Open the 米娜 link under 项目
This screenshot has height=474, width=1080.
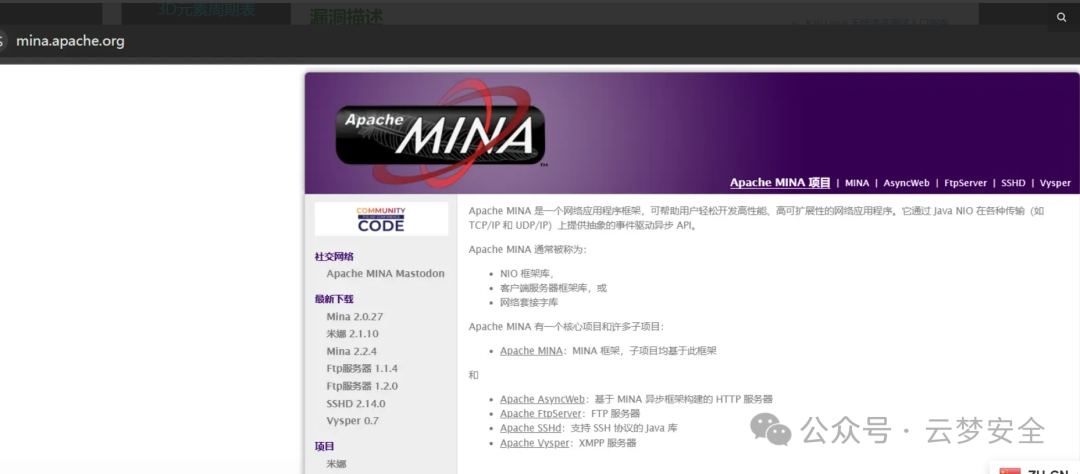(x=336, y=464)
